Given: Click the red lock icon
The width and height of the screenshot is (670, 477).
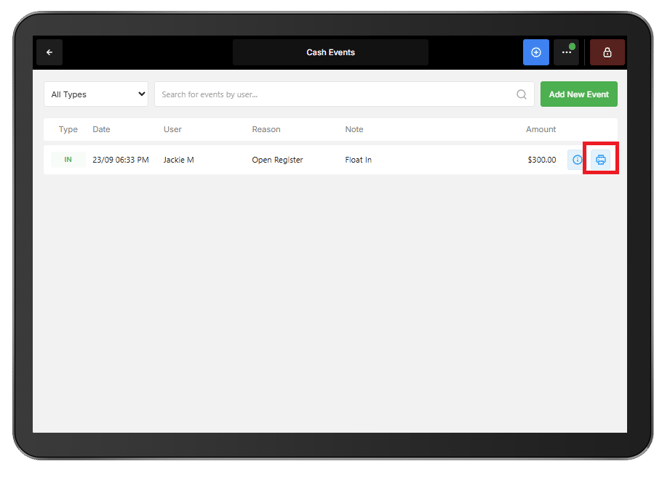Looking at the screenshot, I should pyautogui.click(x=607, y=52).
